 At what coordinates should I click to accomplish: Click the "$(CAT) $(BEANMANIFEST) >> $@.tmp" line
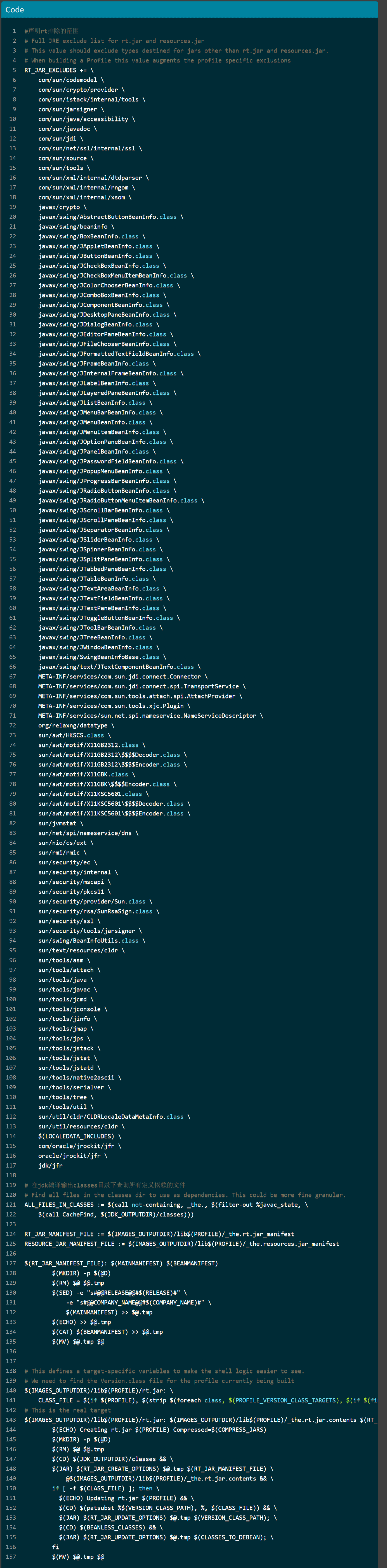pyautogui.click(x=107, y=1332)
